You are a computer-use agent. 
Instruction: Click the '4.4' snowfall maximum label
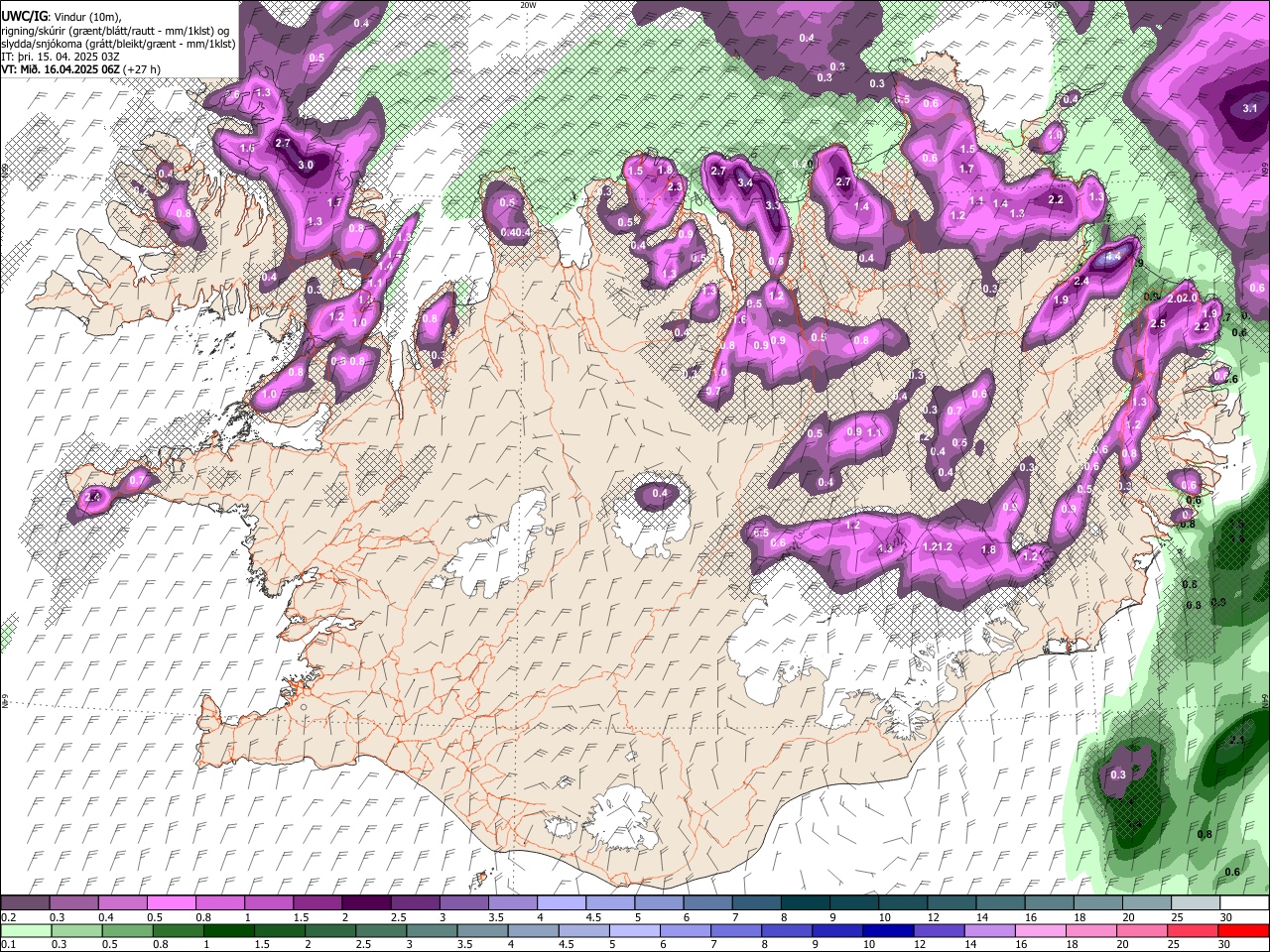(1112, 257)
